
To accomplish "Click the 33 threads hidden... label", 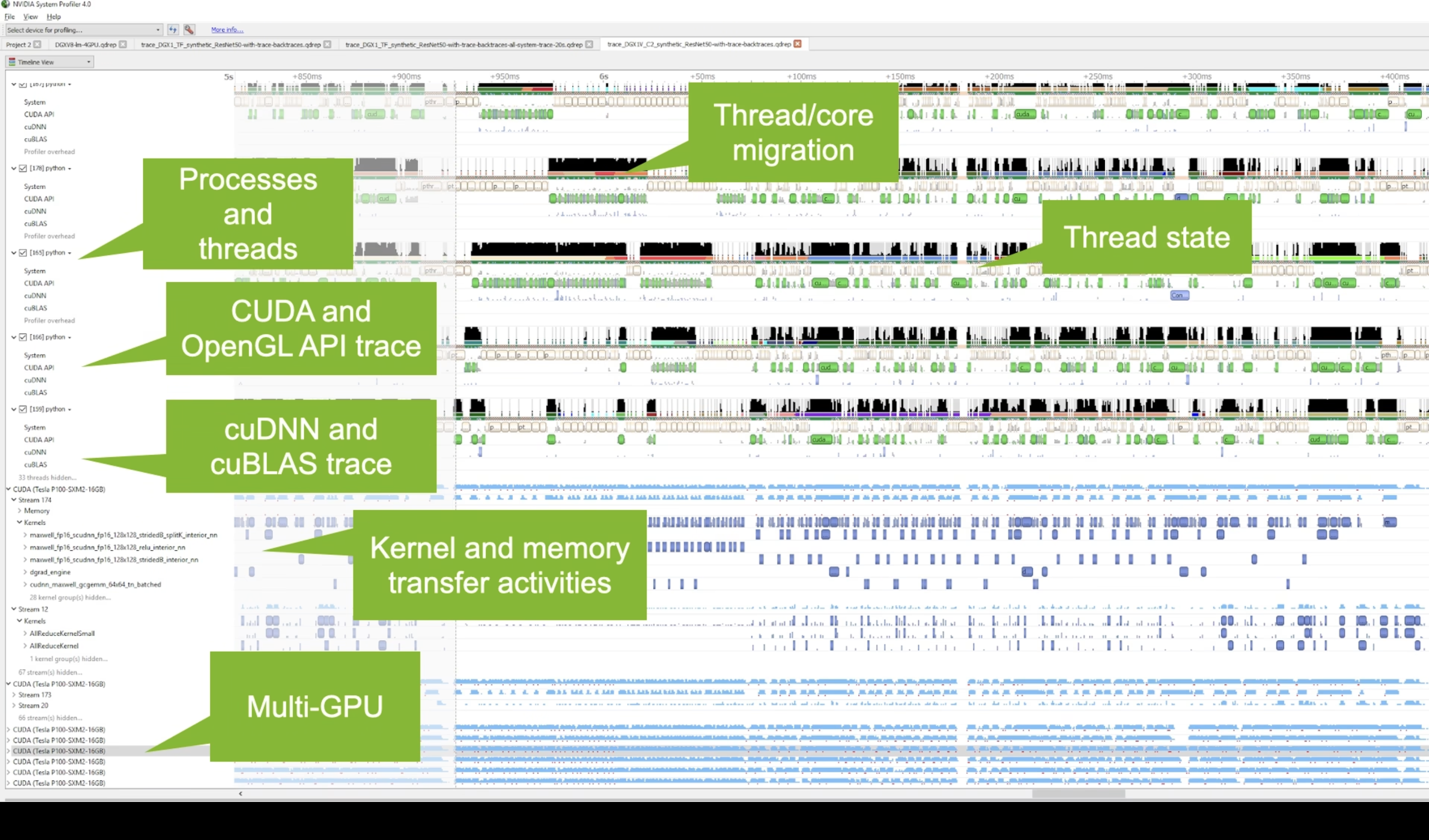I will 47,477.
